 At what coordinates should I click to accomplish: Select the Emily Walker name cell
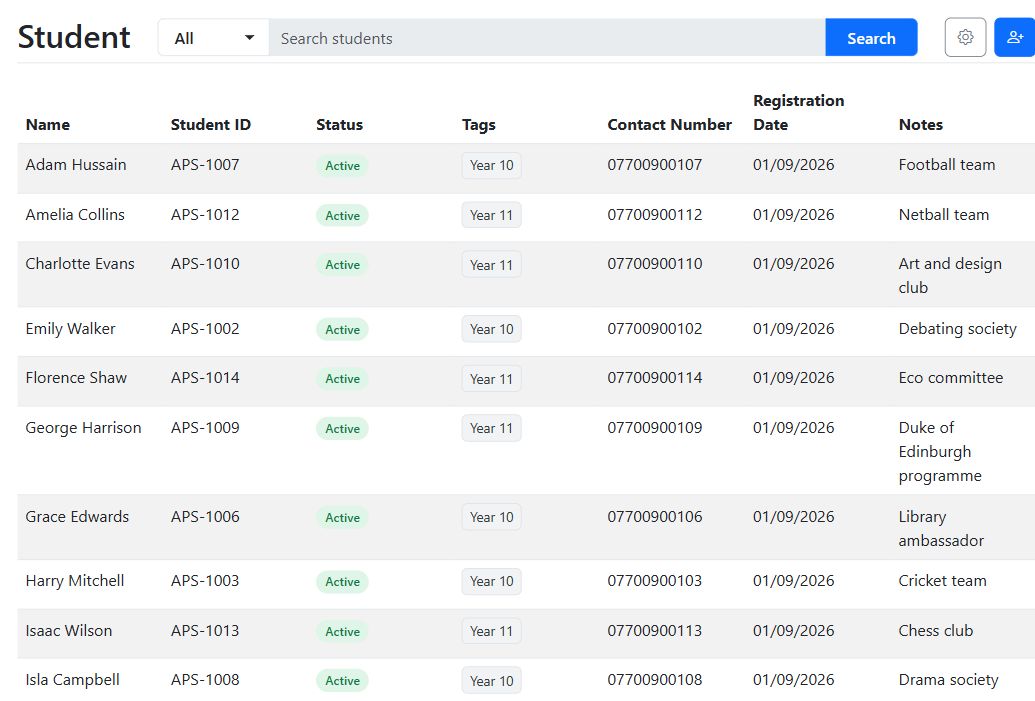[x=71, y=329]
